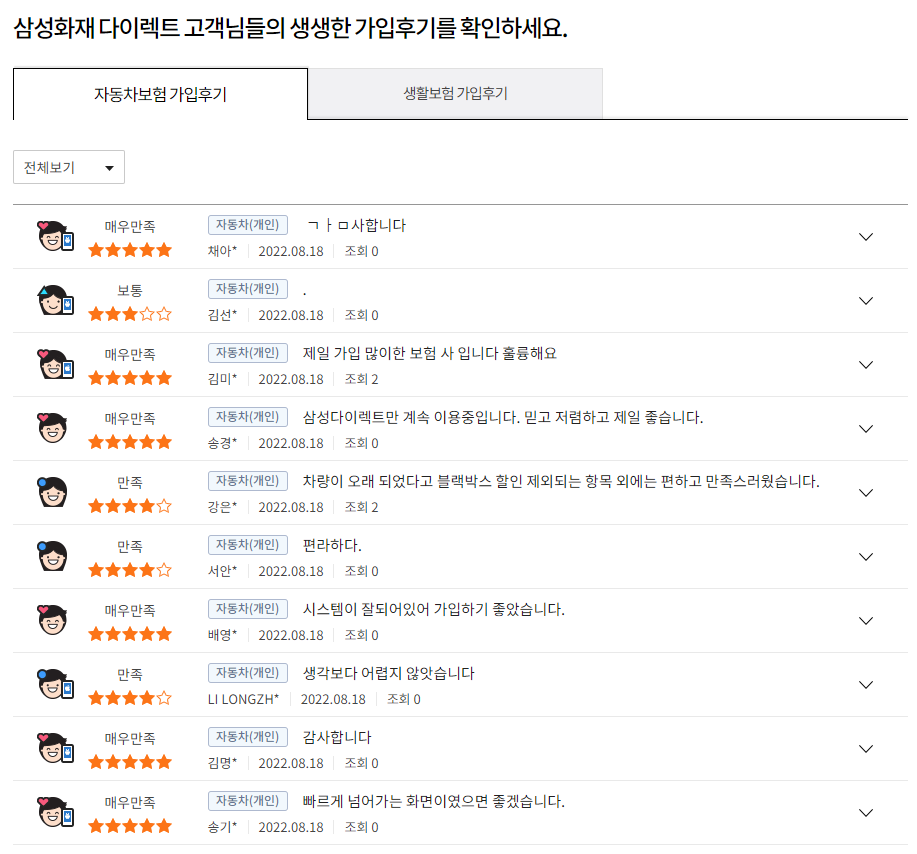This screenshot has width=917, height=854.
Task: Open the 생활보험 가입후기 tab
Action: tap(455, 94)
